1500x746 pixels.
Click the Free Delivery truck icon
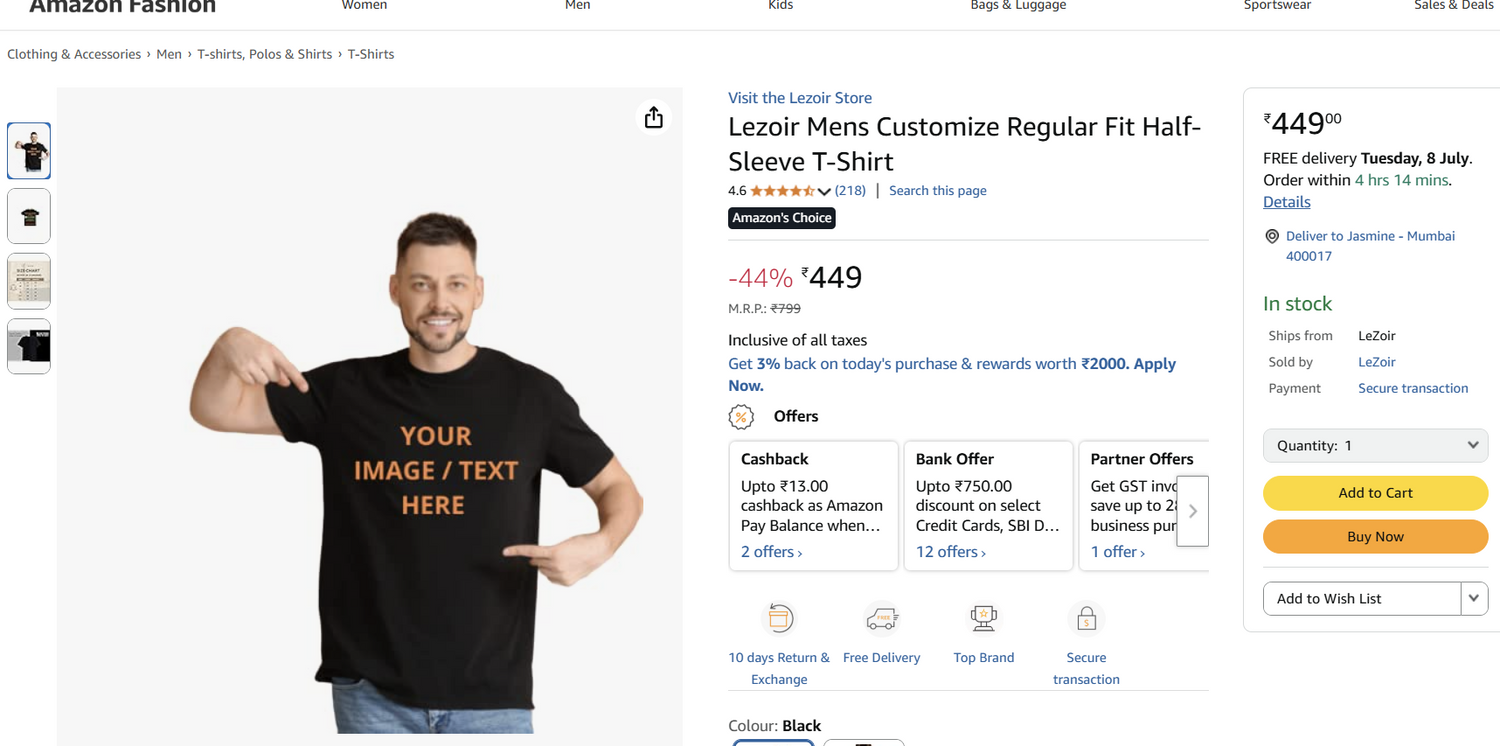click(881, 619)
